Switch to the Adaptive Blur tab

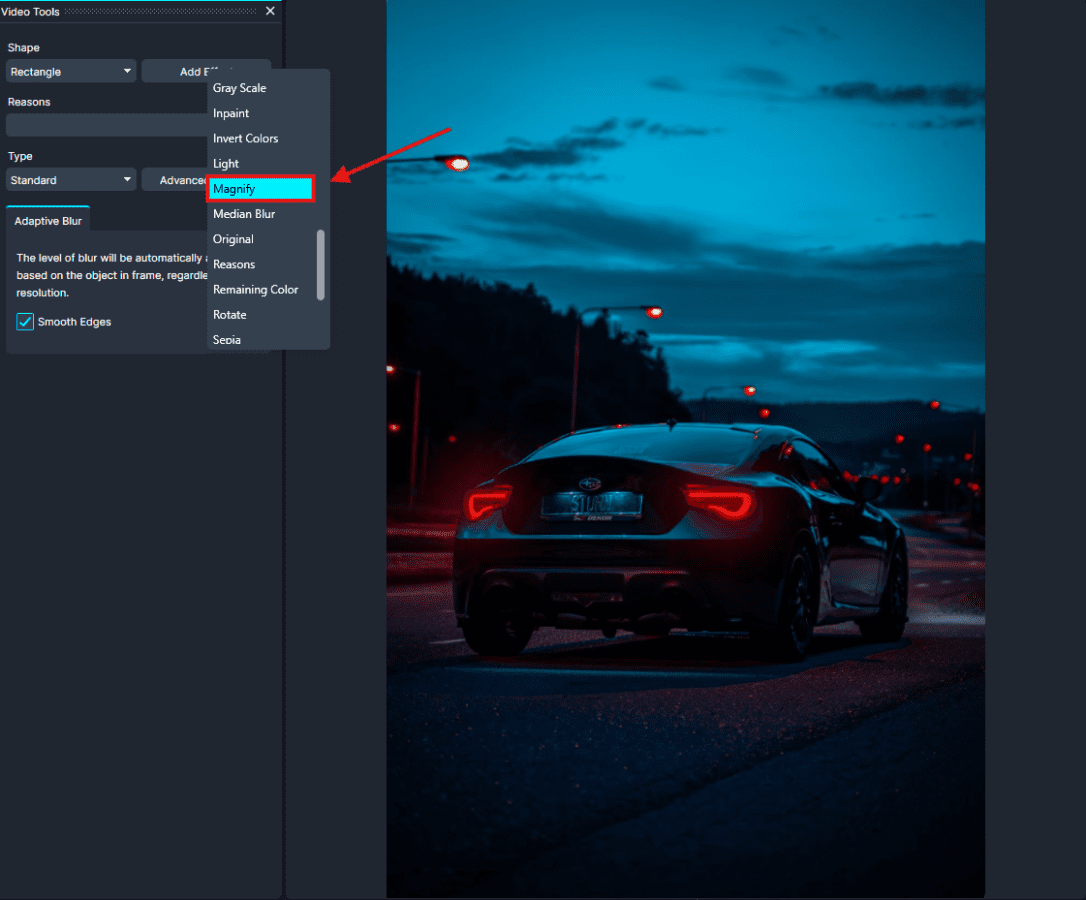(48, 220)
